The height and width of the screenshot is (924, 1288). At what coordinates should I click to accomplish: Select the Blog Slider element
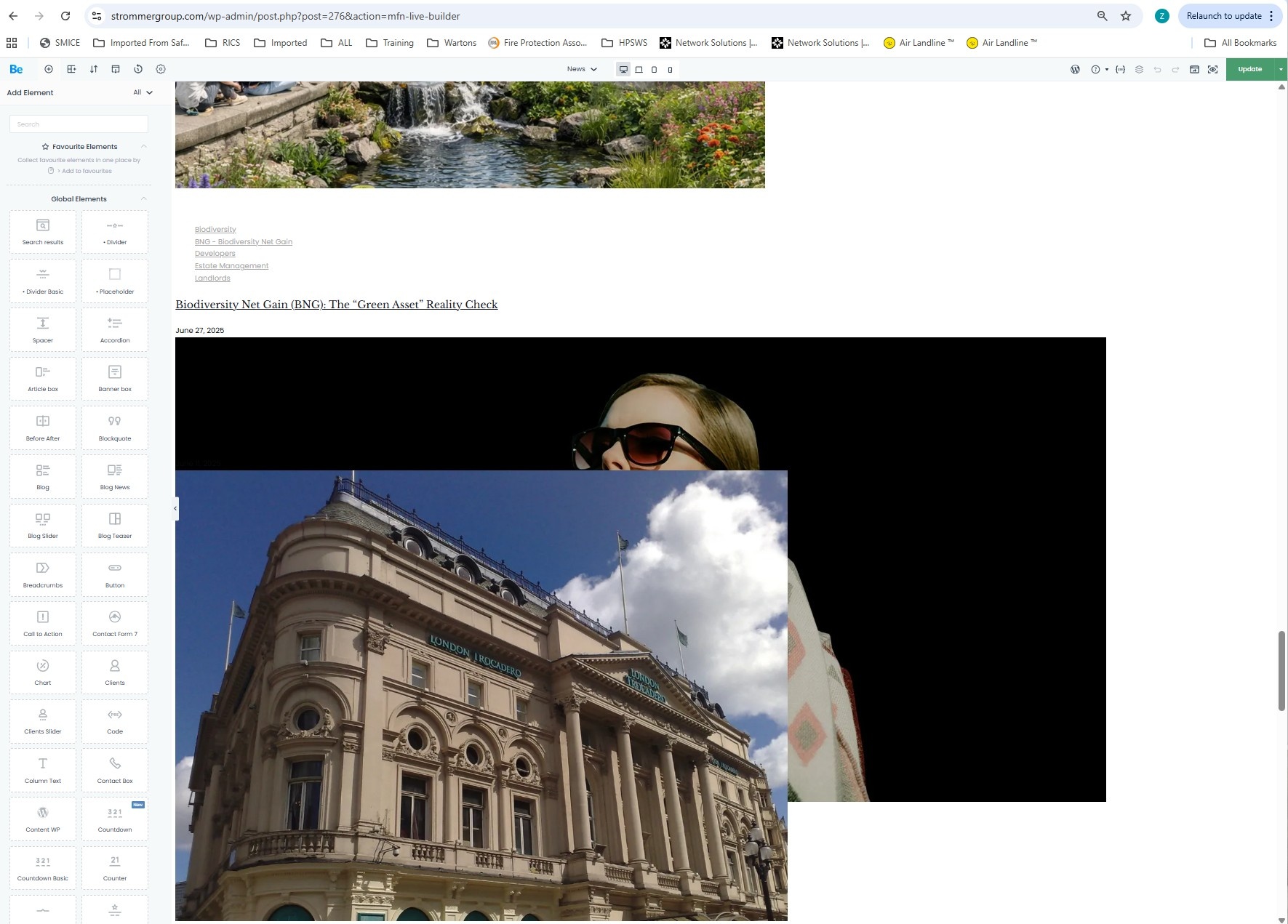(x=43, y=525)
